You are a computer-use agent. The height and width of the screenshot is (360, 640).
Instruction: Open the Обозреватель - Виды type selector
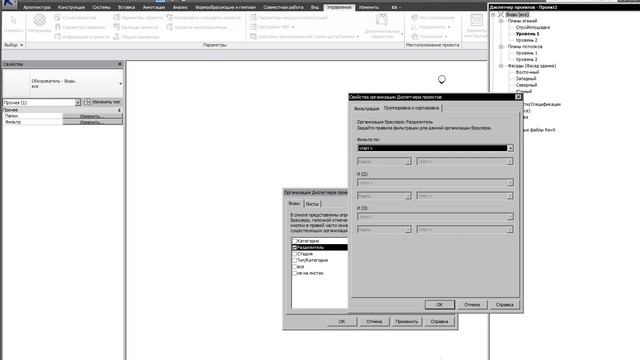coord(63,84)
